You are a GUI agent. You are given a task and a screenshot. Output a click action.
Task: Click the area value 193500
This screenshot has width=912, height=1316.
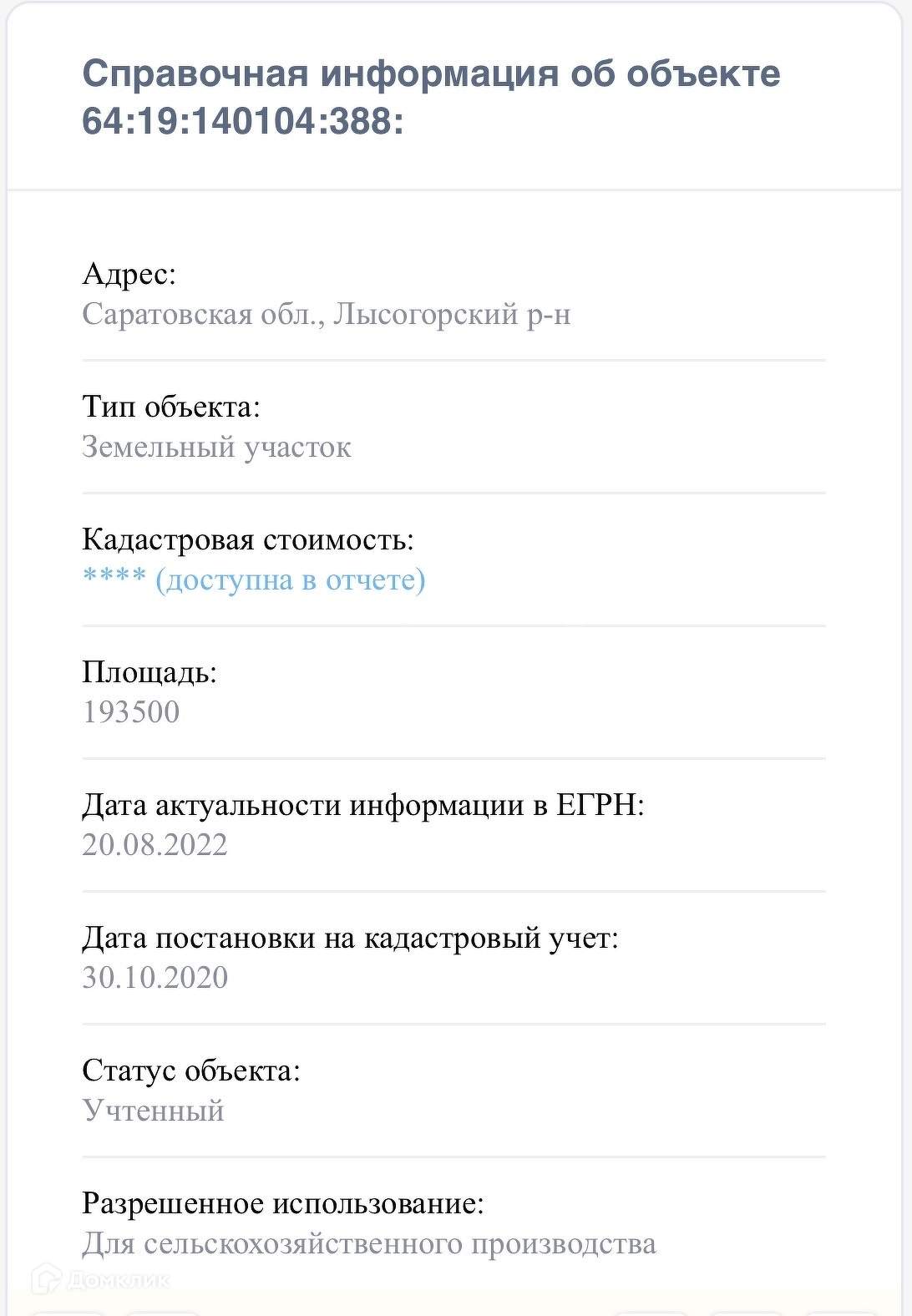[131, 712]
